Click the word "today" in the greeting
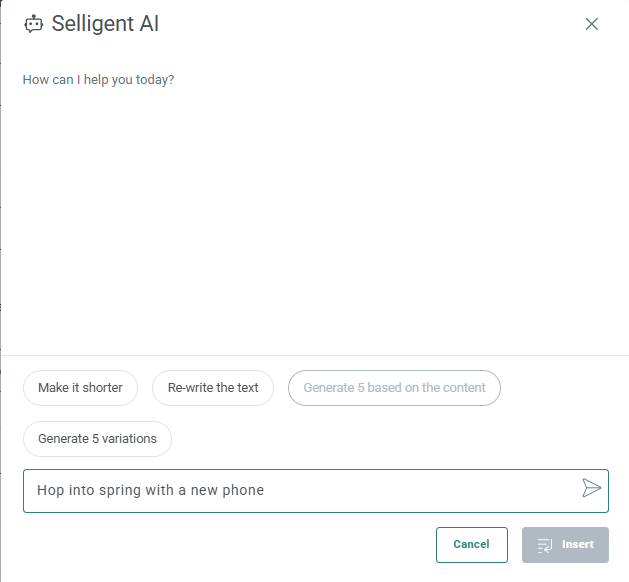This screenshot has width=629, height=582. point(152,80)
